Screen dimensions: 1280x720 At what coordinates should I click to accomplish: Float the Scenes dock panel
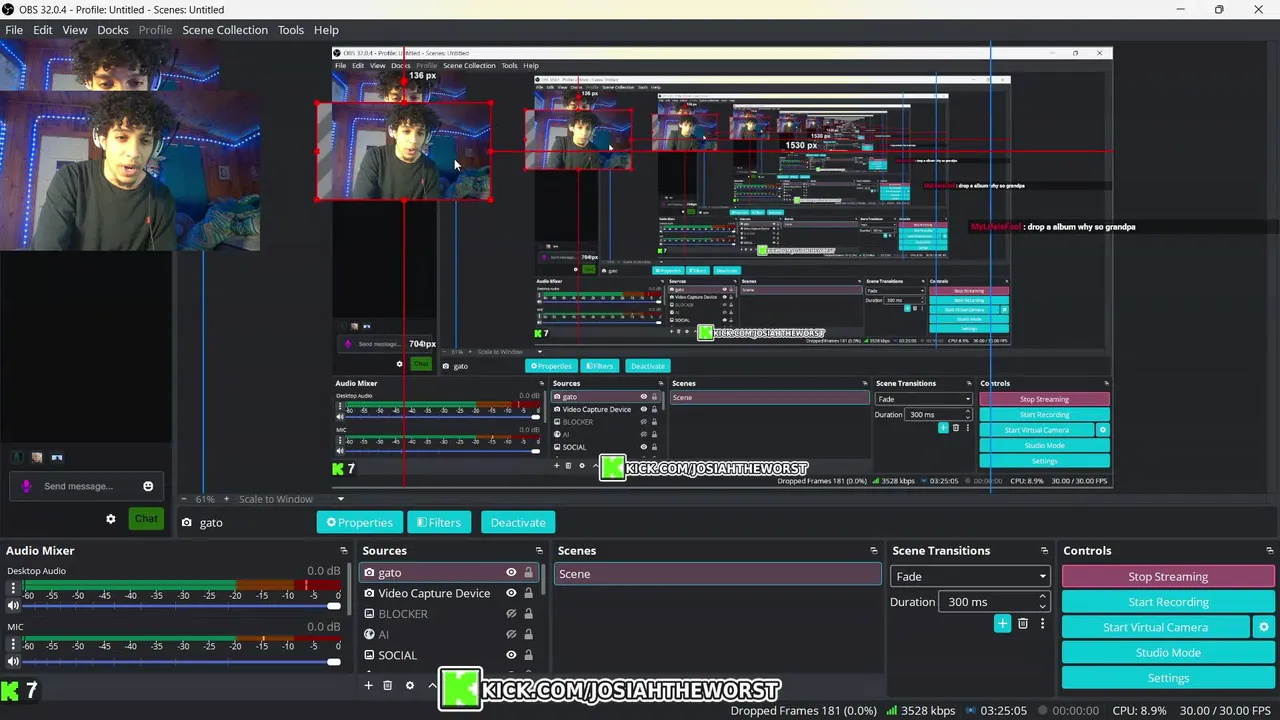click(875, 551)
